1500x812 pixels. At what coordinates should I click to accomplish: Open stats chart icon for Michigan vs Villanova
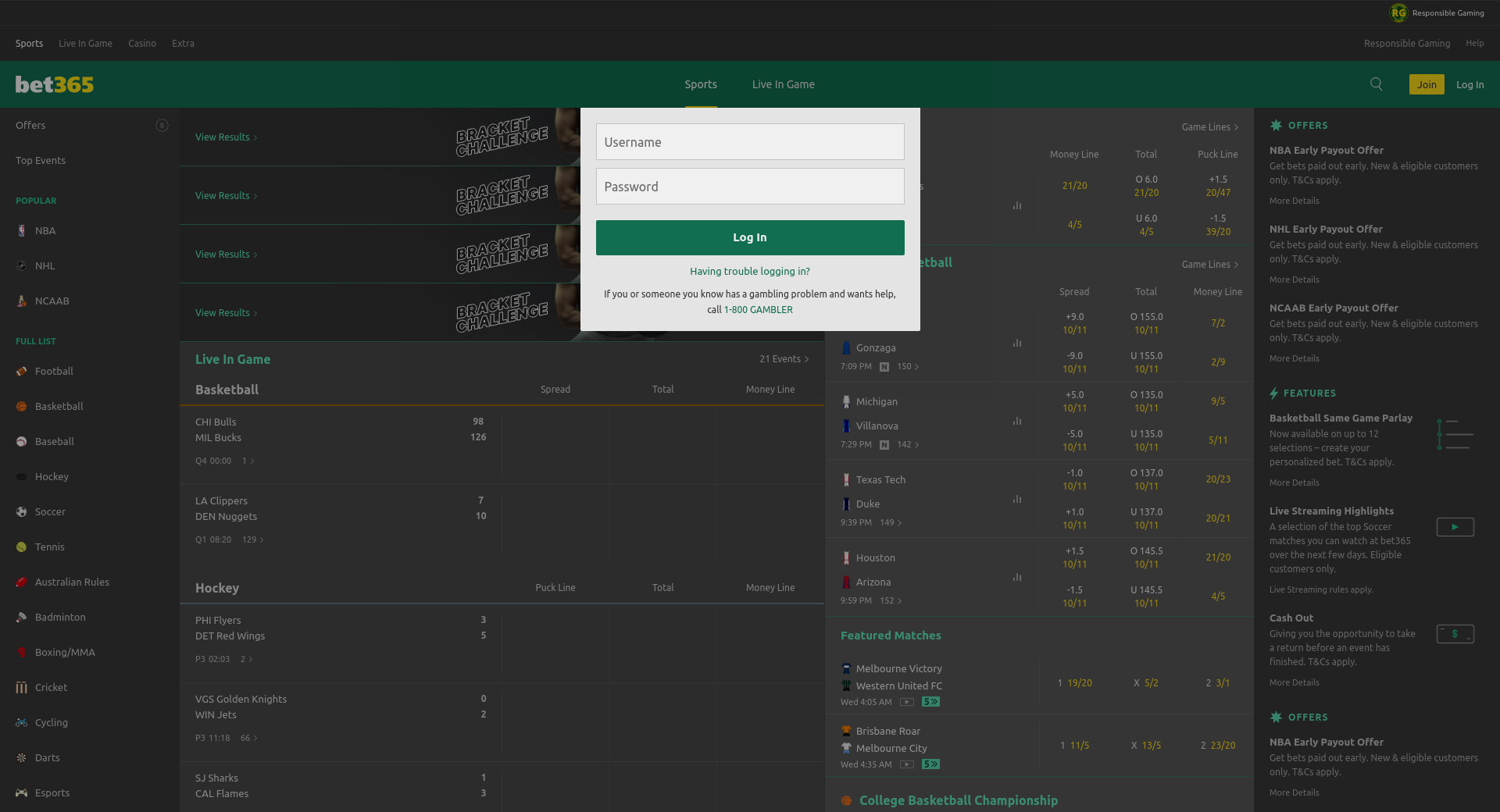[1016, 421]
